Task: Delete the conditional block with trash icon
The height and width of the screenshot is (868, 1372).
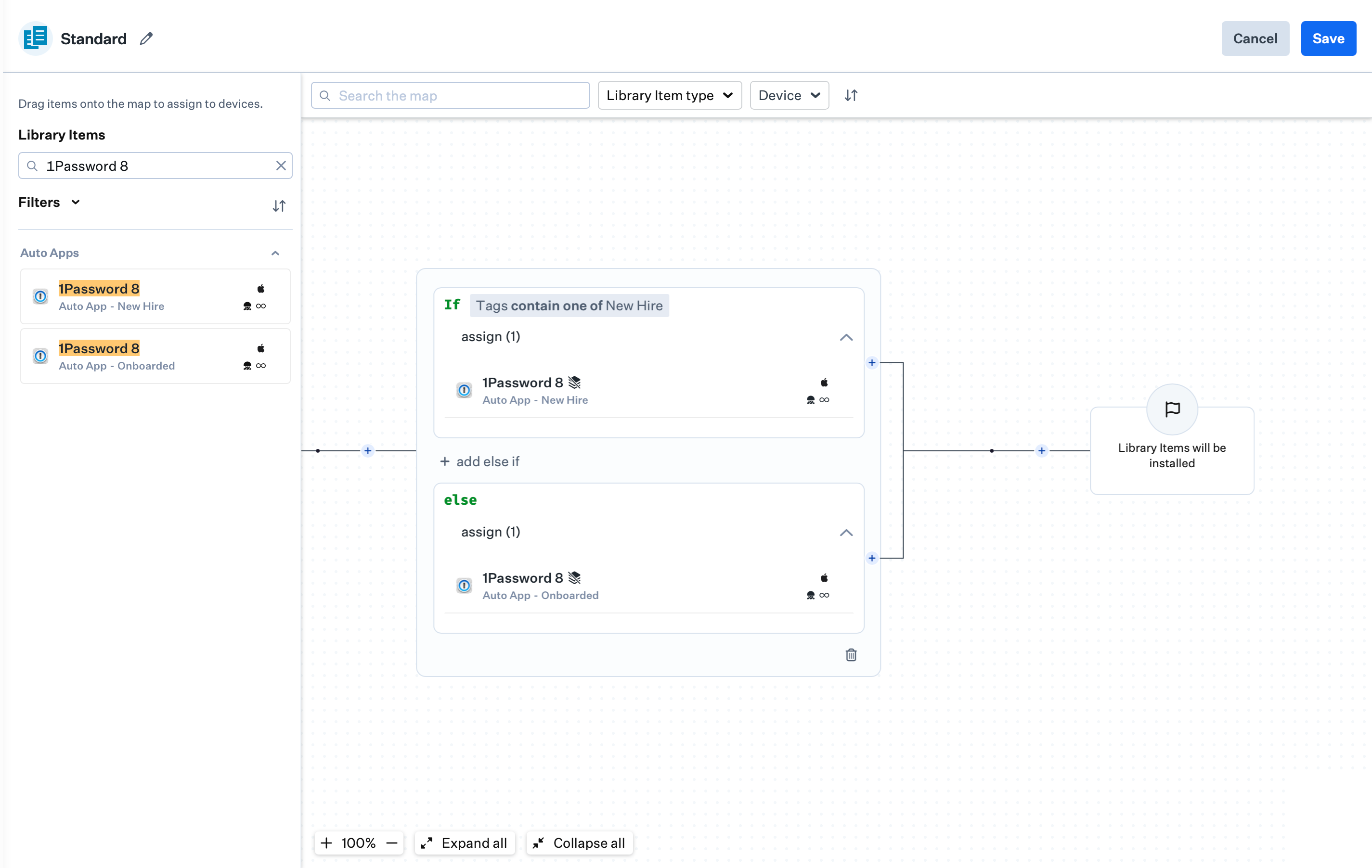Action: coord(851,654)
